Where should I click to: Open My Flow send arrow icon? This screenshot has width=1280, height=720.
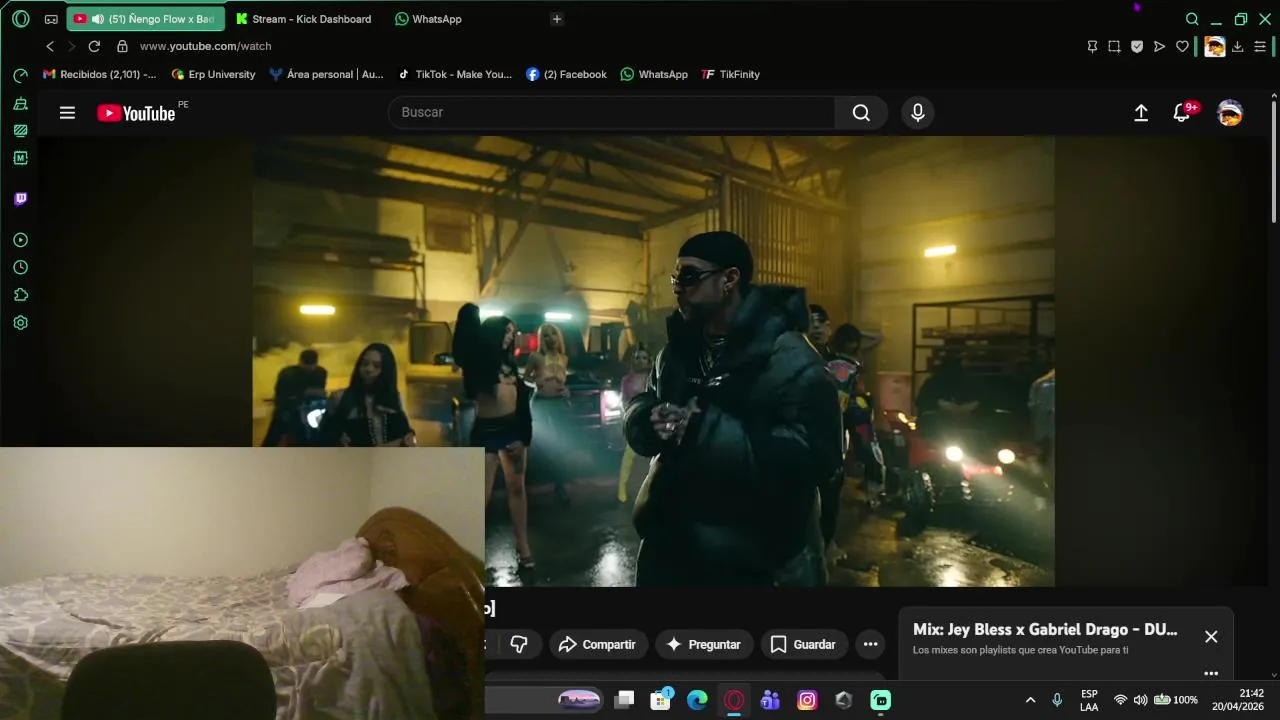point(1159,46)
